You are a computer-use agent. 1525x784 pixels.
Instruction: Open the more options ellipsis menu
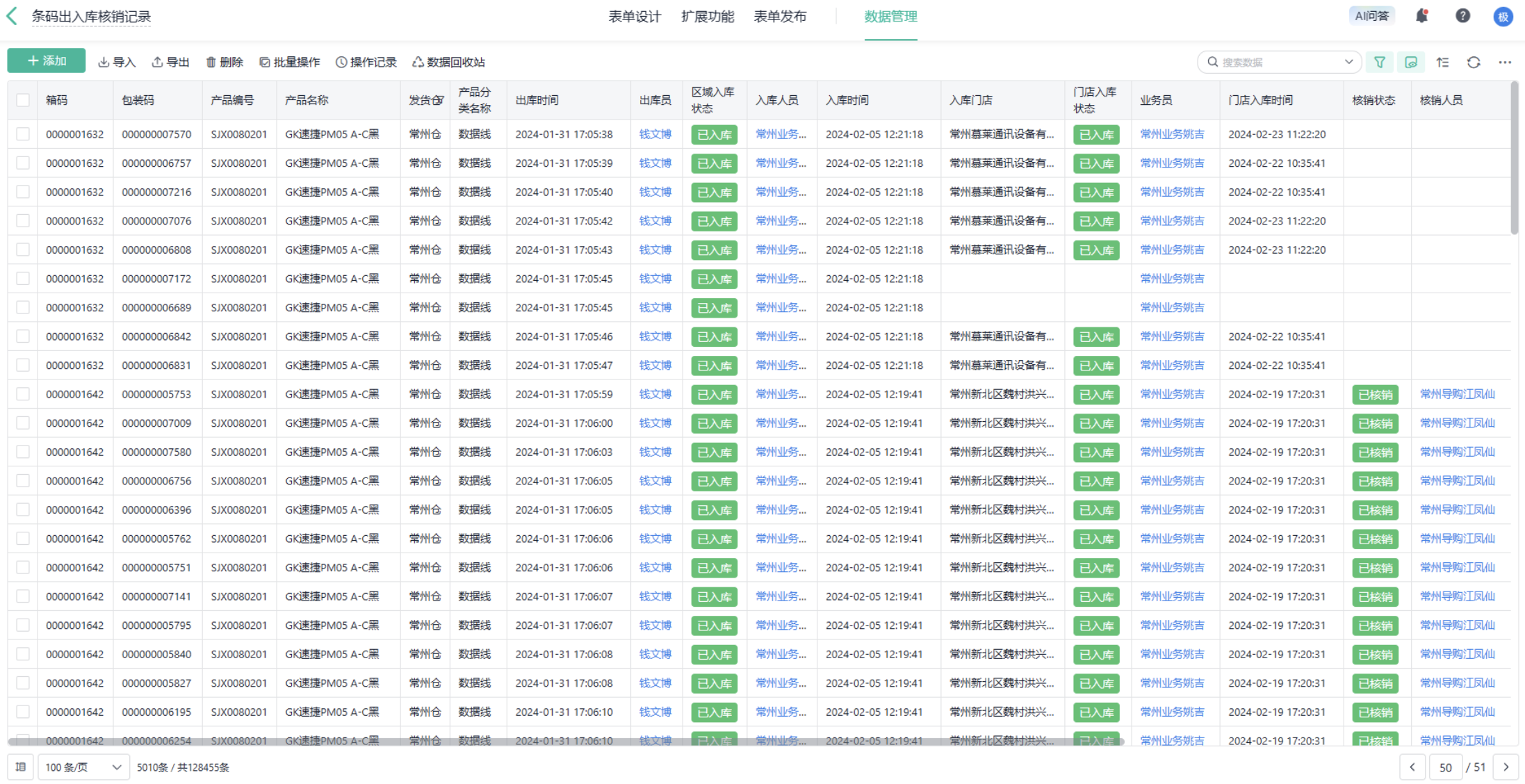tap(1505, 62)
